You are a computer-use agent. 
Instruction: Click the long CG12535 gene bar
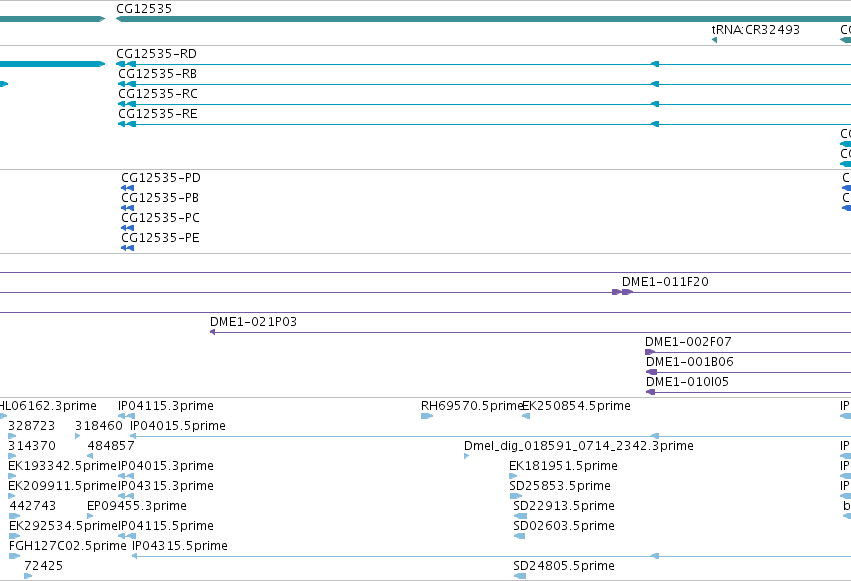coord(483,19)
